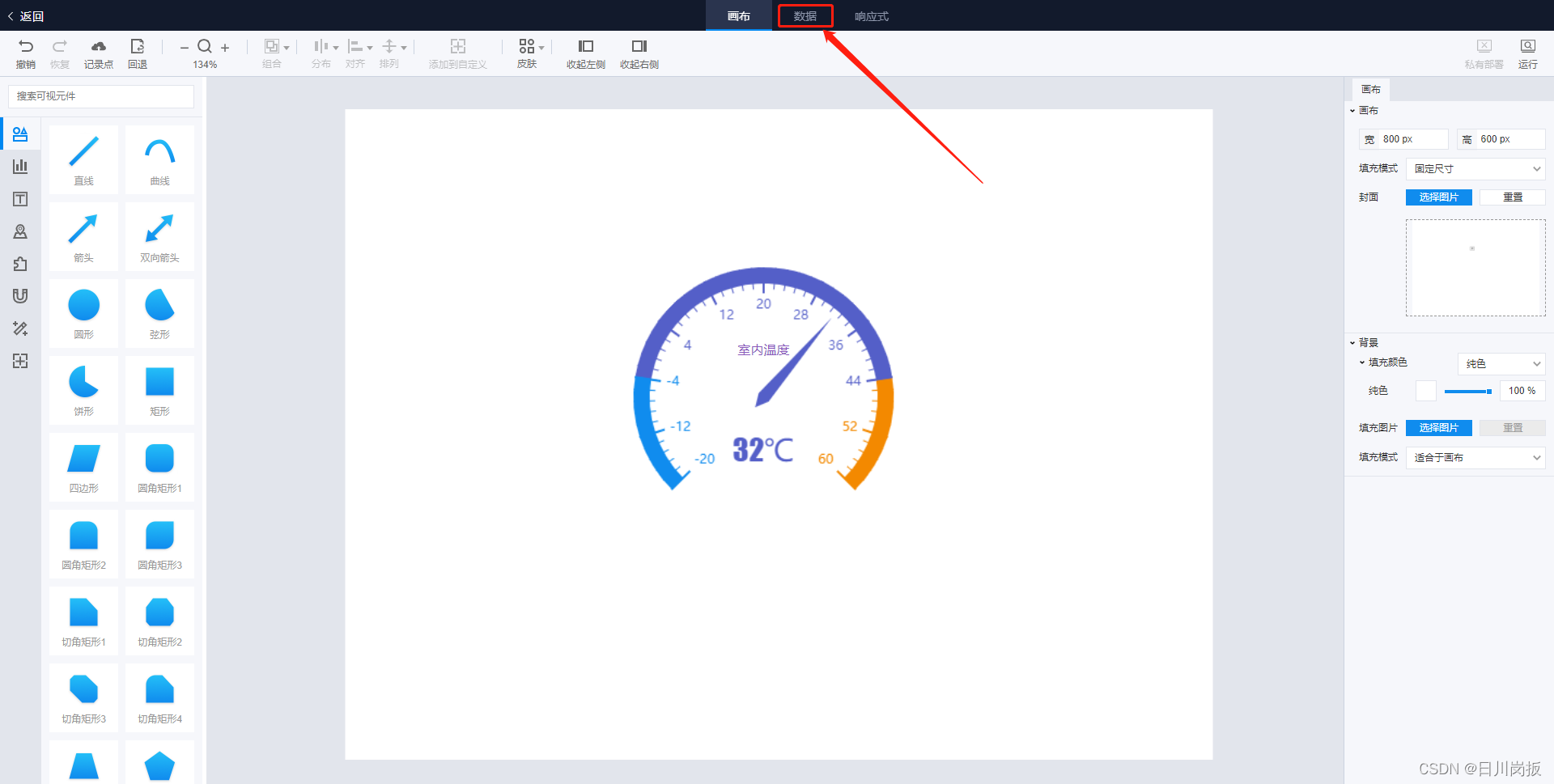The height and width of the screenshot is (784, 1554).
Task: Pick the 切角矩形3 shape
Action: pyautogui.click(x=83, y=697)
